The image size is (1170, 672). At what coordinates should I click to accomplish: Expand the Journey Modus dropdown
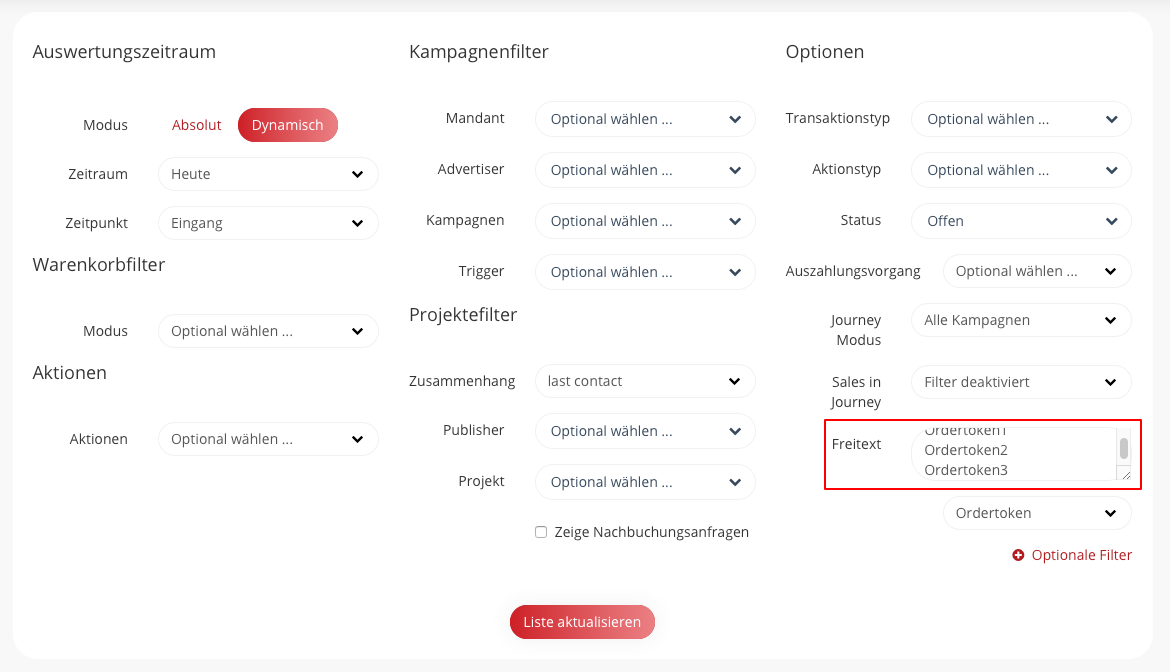[1021, 321]
